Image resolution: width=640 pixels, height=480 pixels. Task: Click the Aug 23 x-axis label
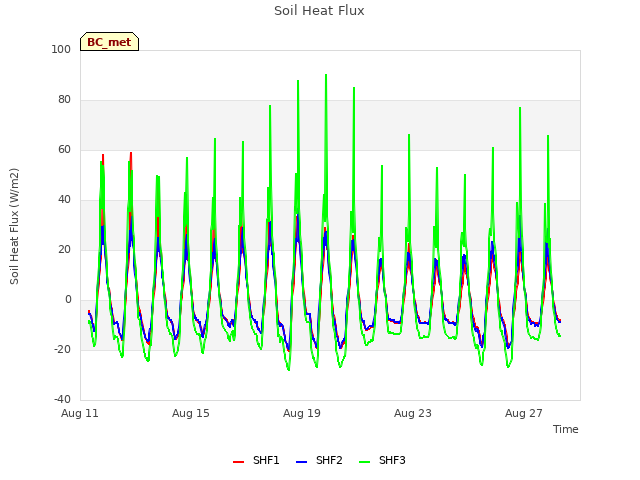(413, 413)
